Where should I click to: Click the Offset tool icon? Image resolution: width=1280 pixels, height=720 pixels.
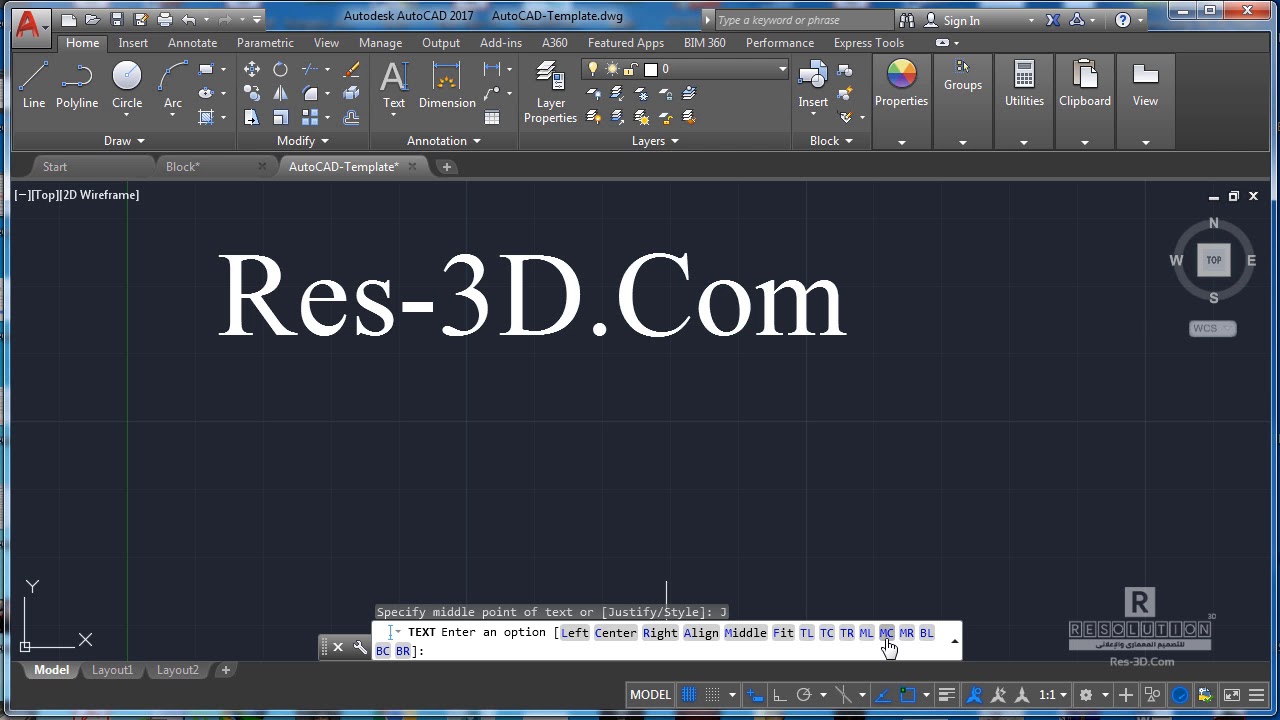tap(351, 117)
